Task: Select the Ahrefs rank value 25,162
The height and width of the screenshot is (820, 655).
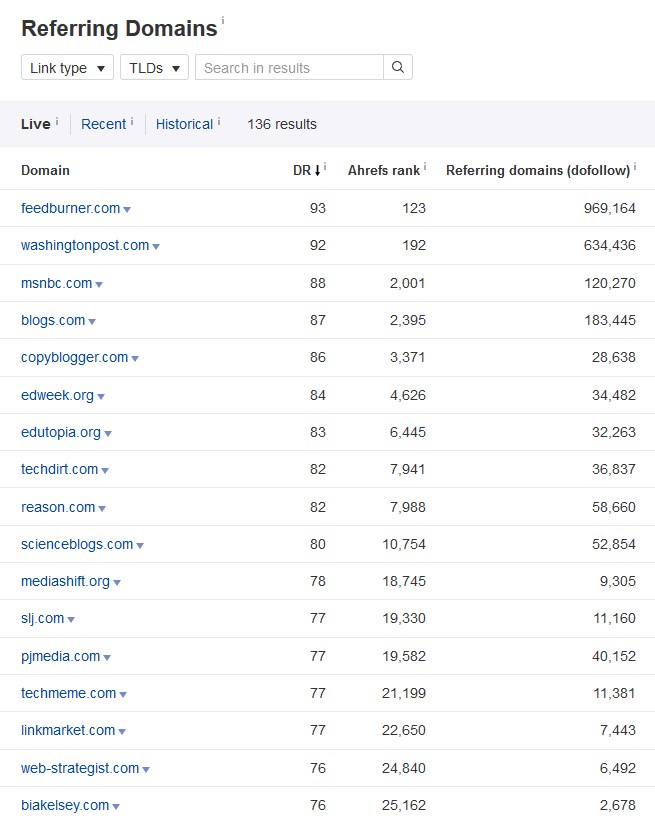Action: (x=404, y=805)
